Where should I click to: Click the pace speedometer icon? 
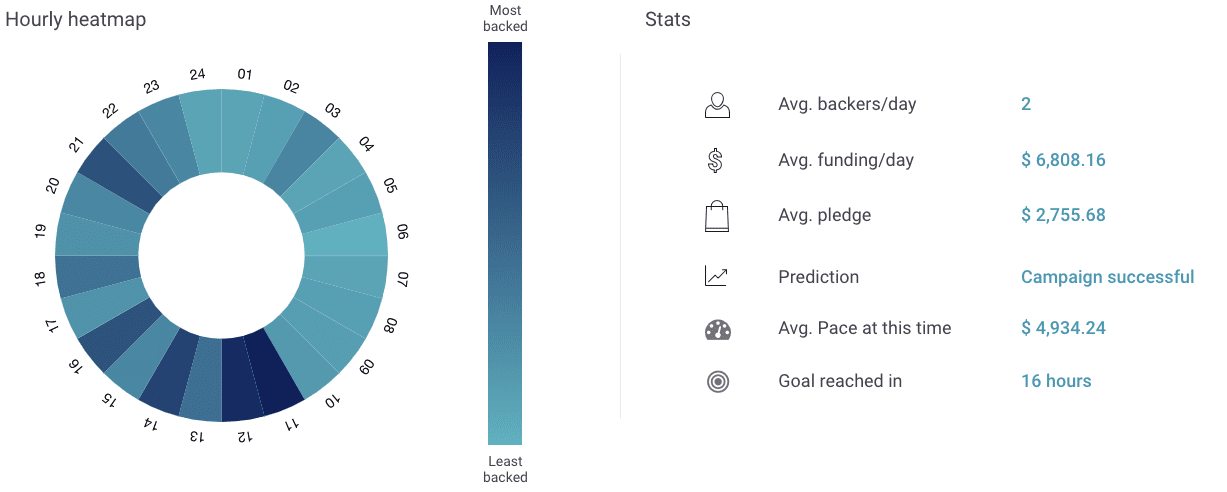(717, 329)
